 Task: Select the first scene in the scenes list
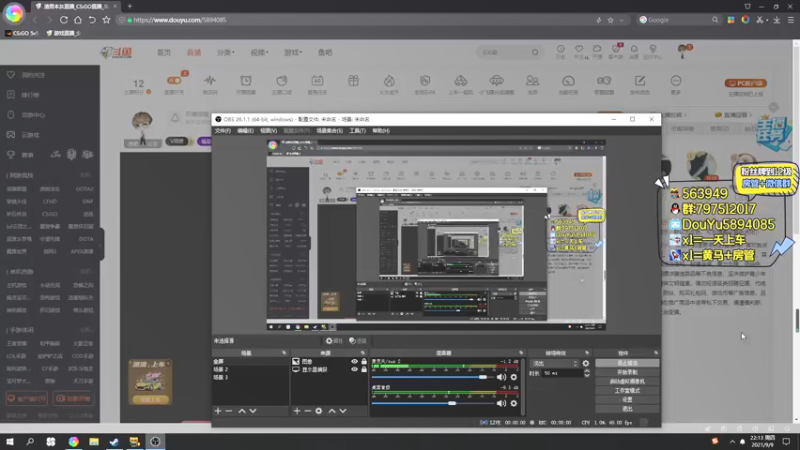(250, 361)
